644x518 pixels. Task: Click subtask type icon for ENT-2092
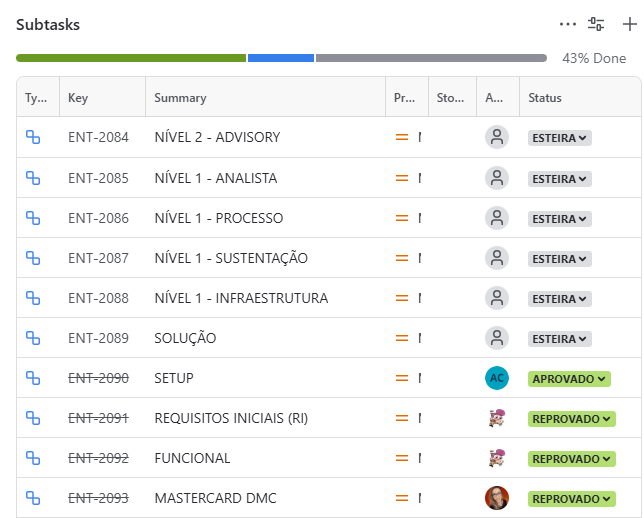pyautogui.click(x=33, y=458)
